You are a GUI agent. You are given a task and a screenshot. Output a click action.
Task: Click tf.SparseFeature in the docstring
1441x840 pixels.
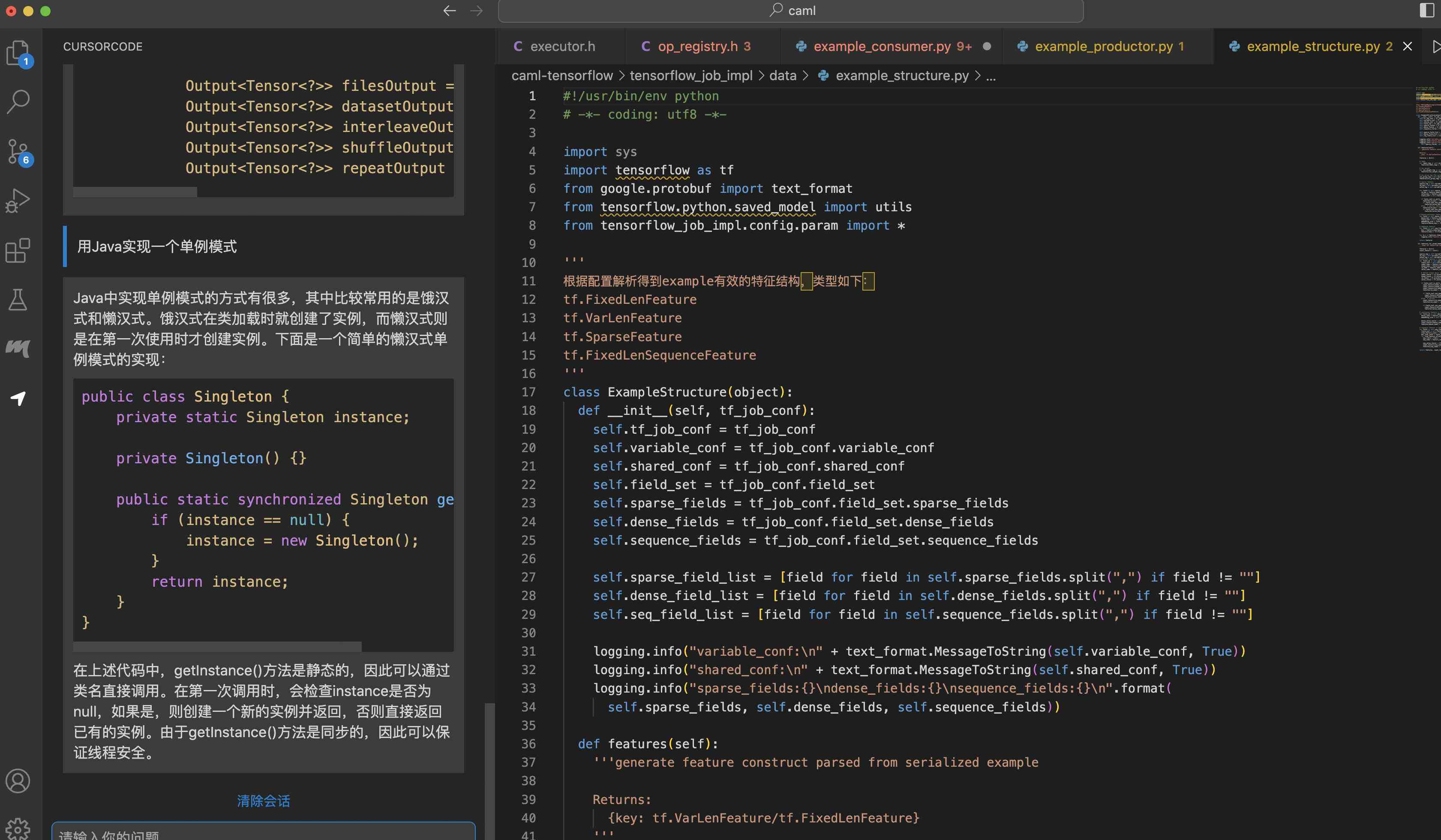coord(622,337)
